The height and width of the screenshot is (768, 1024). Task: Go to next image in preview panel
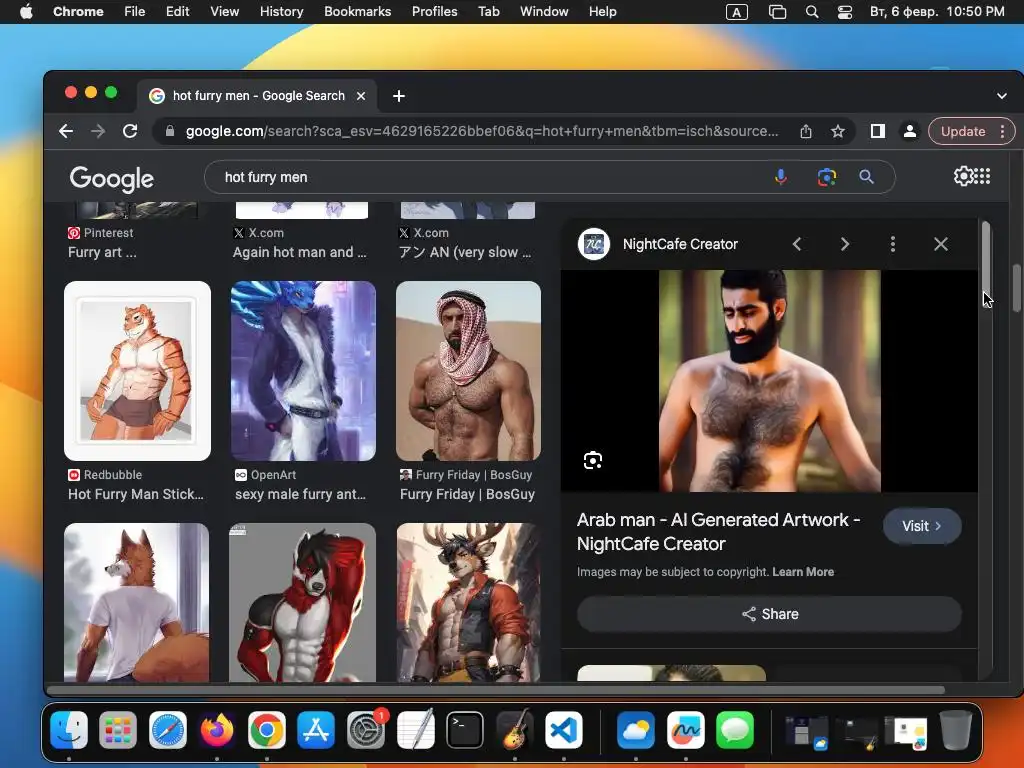click(844, 244)
